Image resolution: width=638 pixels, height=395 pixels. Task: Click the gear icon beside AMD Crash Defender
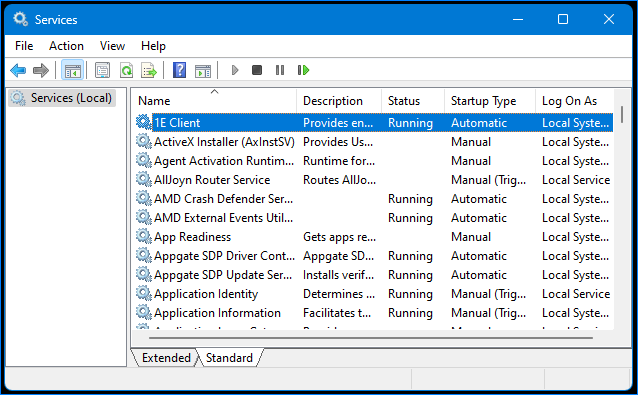[x=144, y=198]
